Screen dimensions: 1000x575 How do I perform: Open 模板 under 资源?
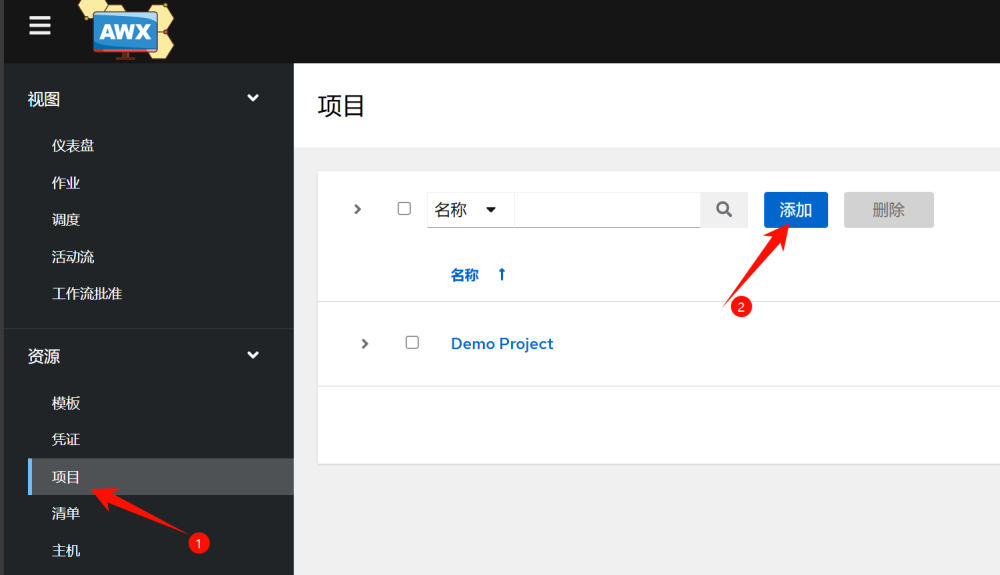[x=66, y=403]
